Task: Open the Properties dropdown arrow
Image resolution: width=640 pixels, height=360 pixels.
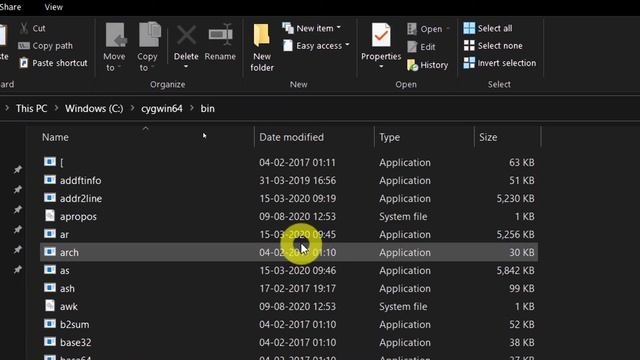Action: [381, 67]
